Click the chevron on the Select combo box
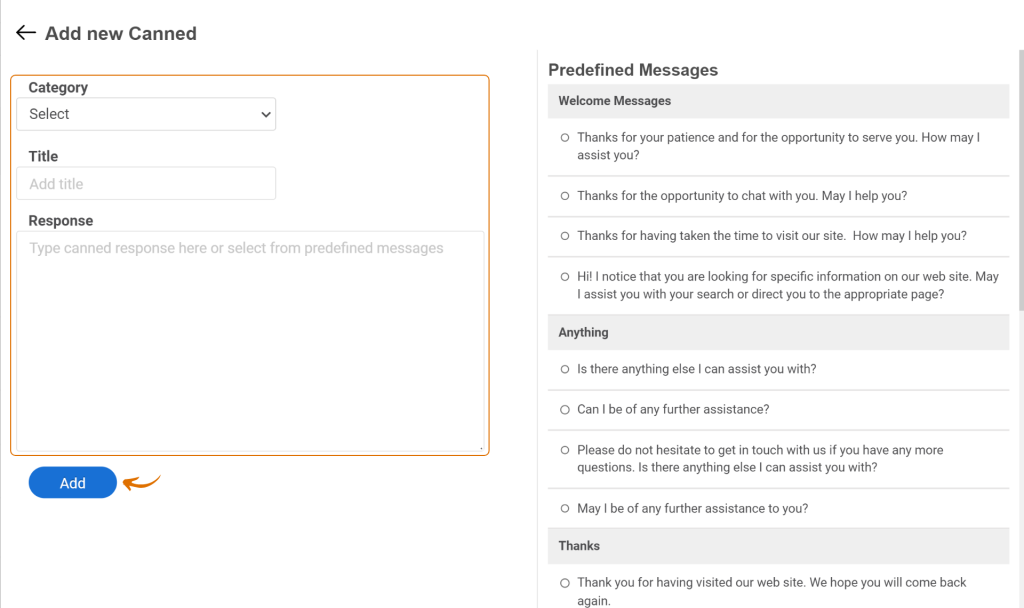Viewport: 1024px width, 608px height. coord(266,114)
